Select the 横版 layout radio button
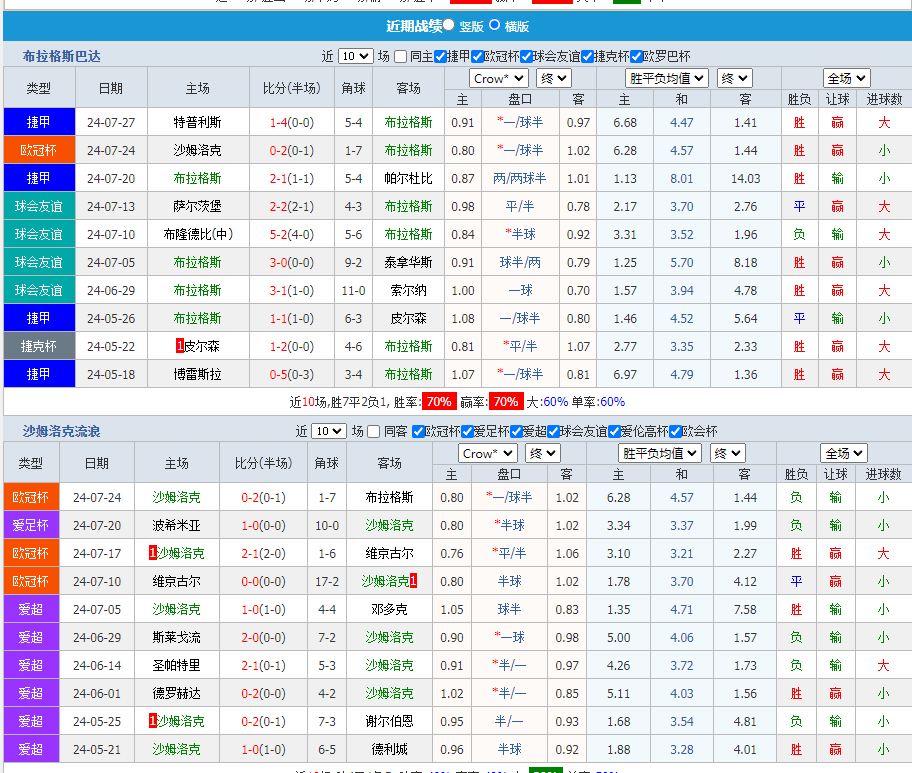 point(494,25)
